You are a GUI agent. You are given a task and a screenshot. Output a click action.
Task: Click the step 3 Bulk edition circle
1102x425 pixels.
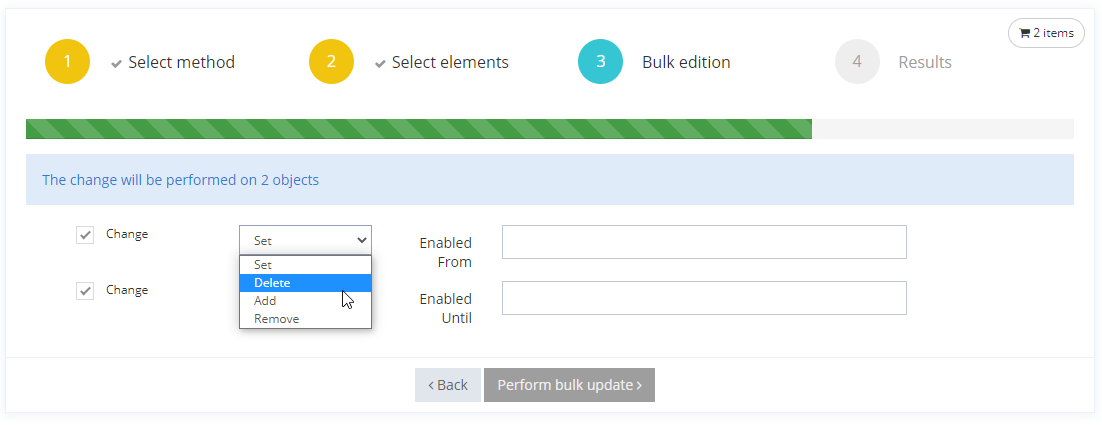(600, 62)
